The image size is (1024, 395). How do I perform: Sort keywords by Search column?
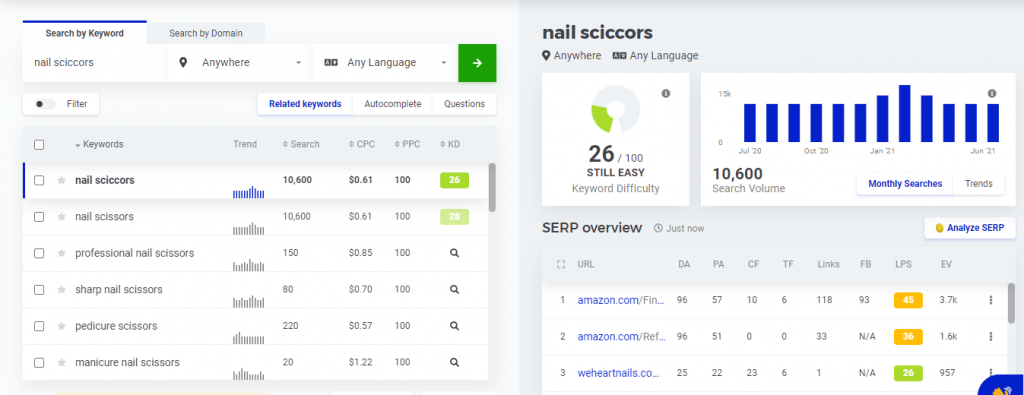[301, 144]
